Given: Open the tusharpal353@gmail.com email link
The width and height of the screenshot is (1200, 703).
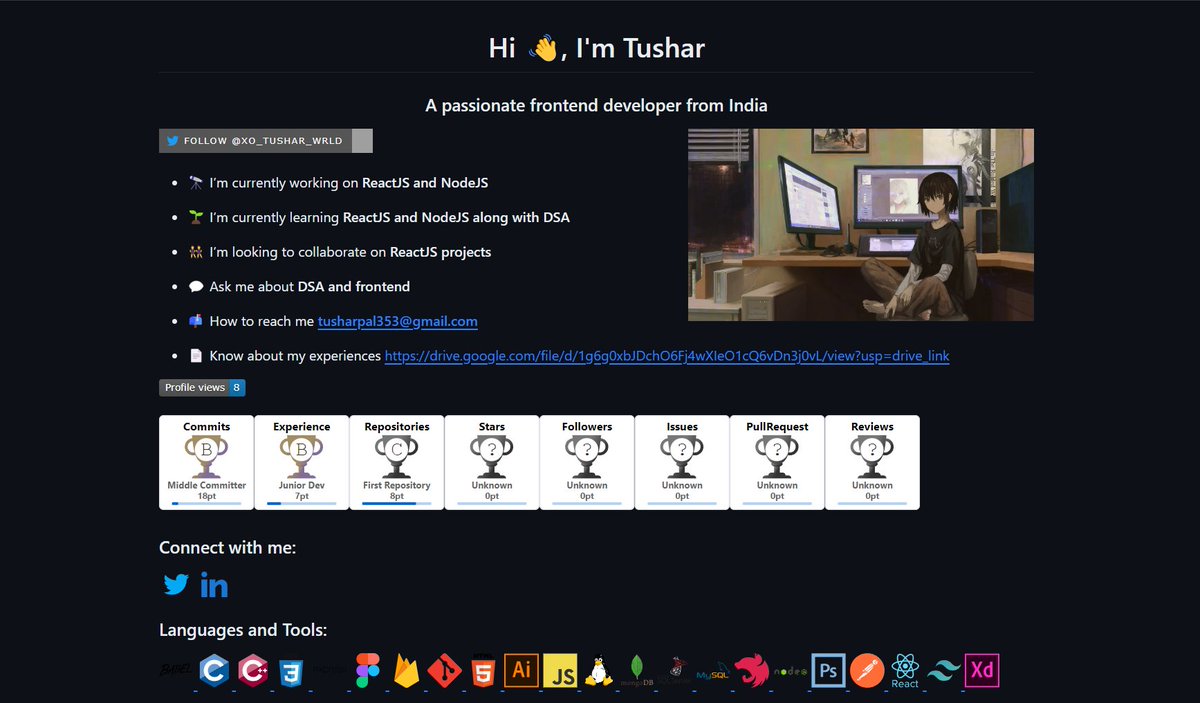Looking at the screenshot, I should [398, 321].
